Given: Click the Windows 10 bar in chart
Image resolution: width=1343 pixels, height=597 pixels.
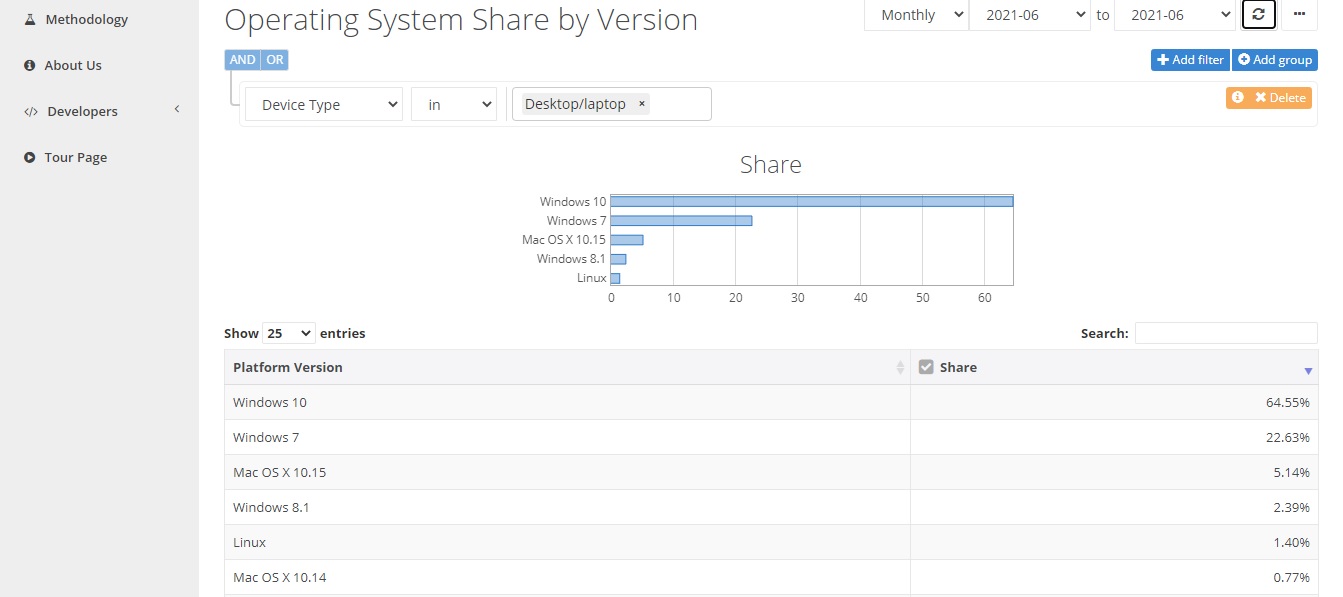Looking at the screenshot, I should pos(812,202).
